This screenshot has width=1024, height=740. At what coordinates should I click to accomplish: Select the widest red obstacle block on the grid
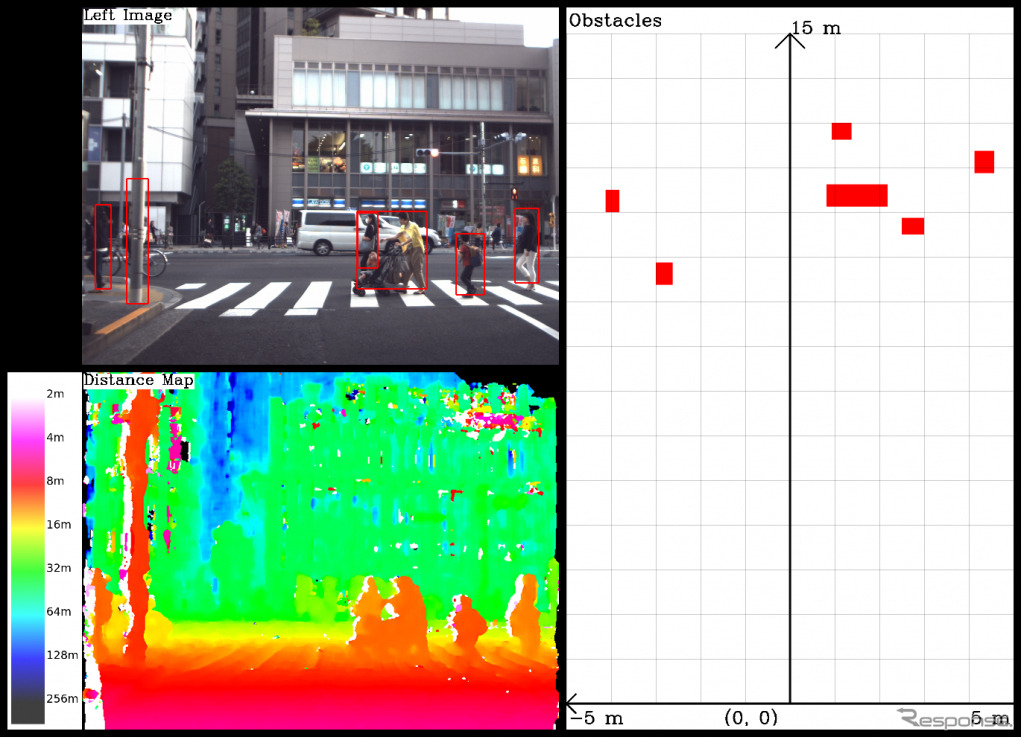tap(857, 195)
